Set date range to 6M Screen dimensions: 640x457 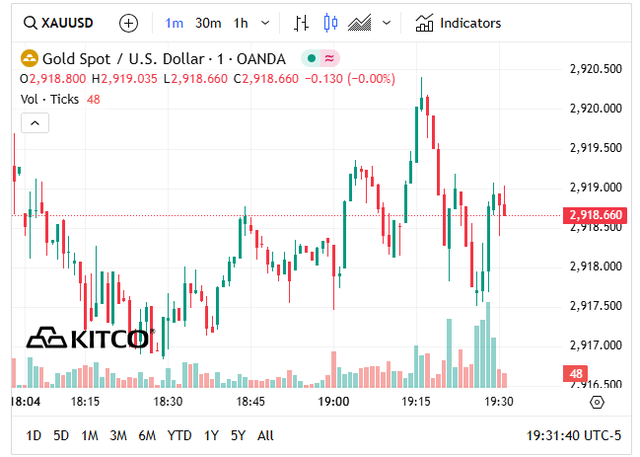pyautogui.click(x=147, y=436)
